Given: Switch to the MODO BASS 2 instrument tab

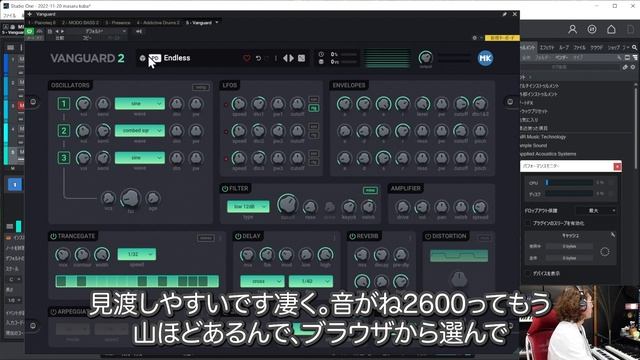Looking at the screenshot, I should (x=80, y=22).
